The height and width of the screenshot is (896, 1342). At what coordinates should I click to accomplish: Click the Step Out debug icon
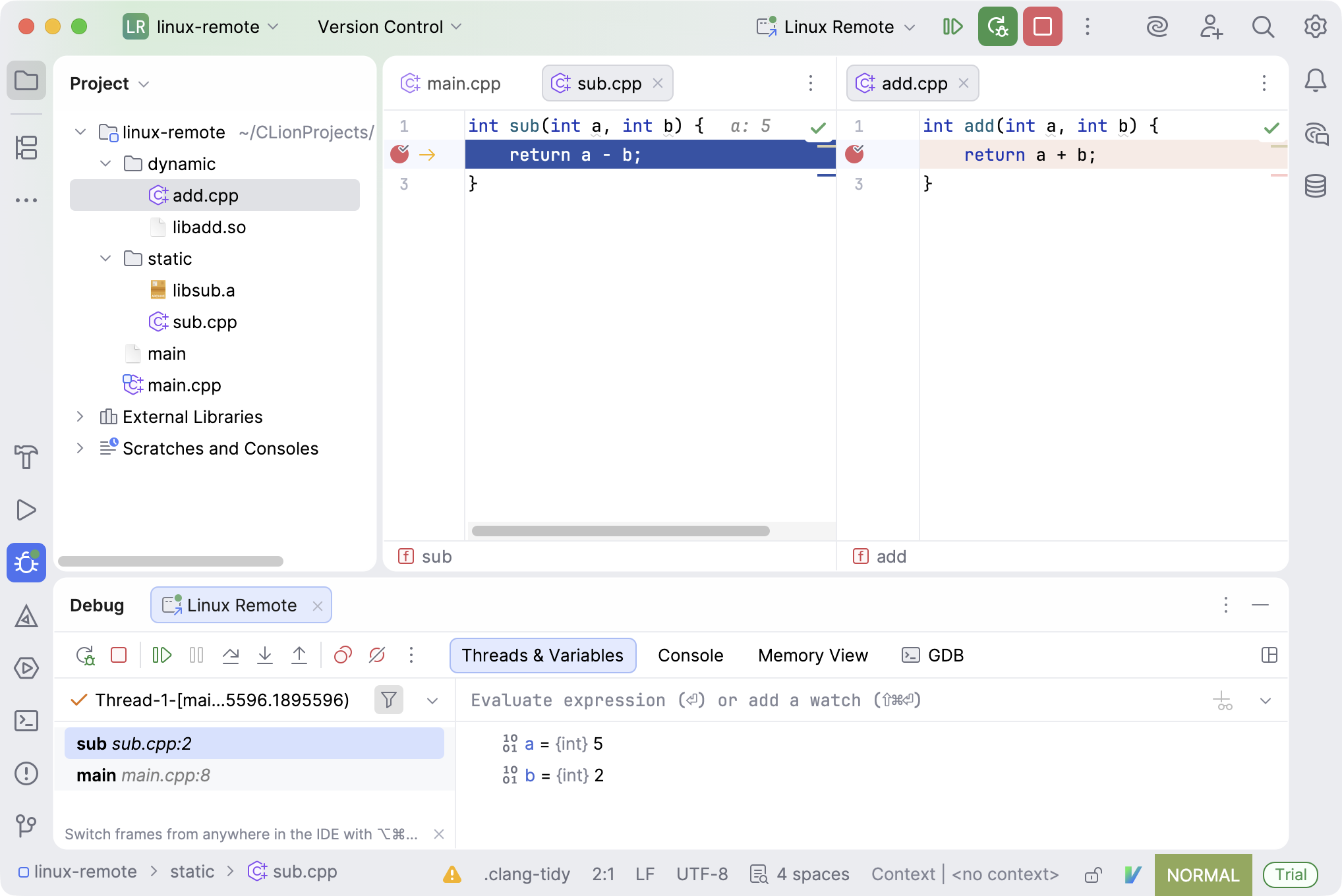(x=299, y=655)
